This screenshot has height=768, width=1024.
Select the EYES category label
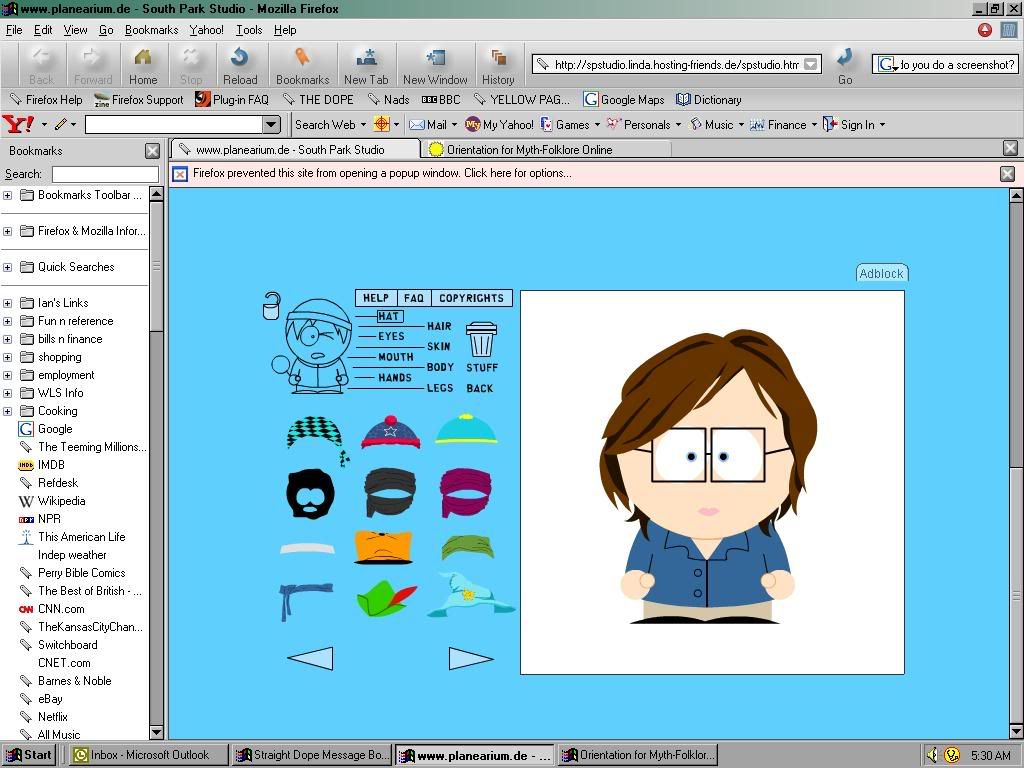tap(391, 337)
